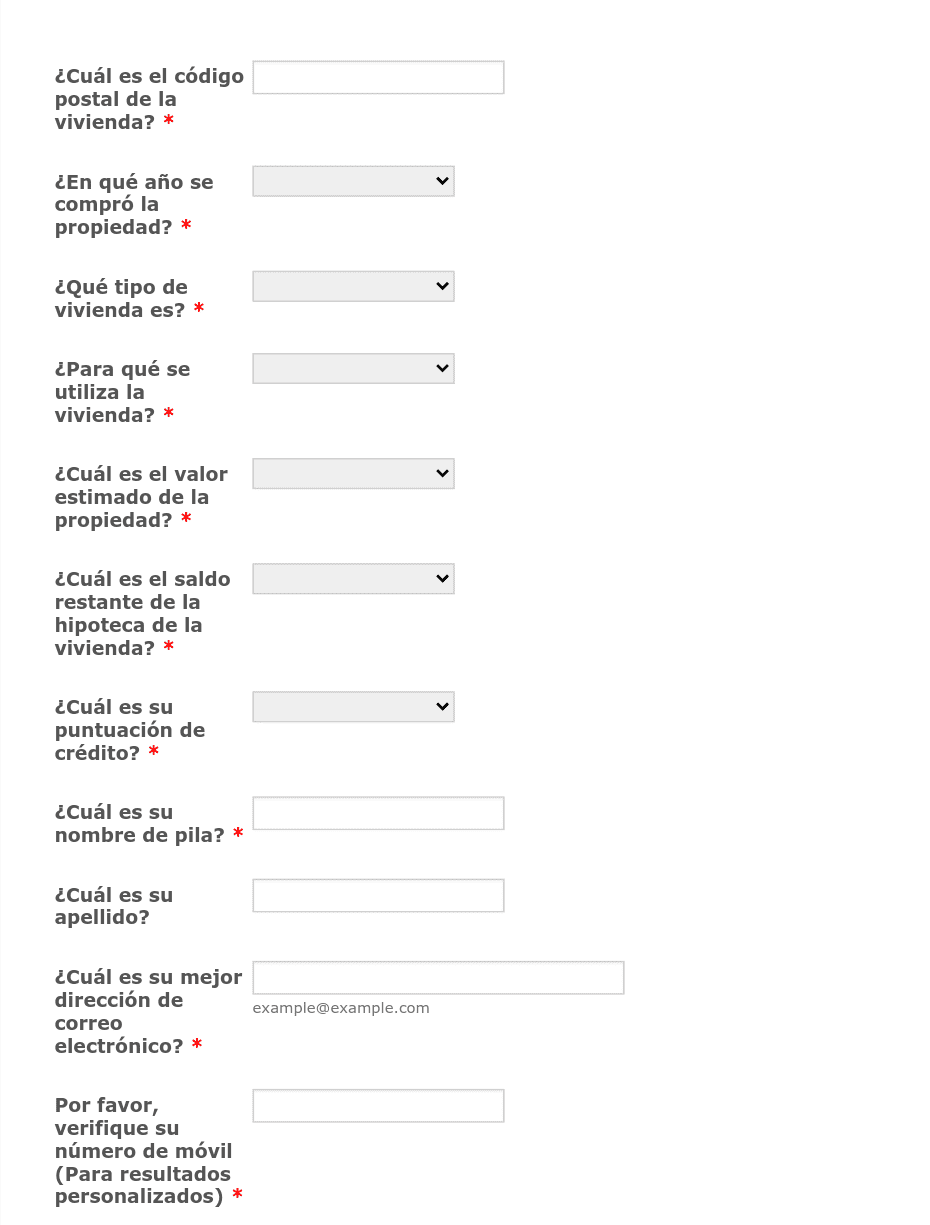This screenshot has height=1225, width=930.
Task: Click the '¿Para qué se utiliza la vivienda?' label
Action: point(122,391)
